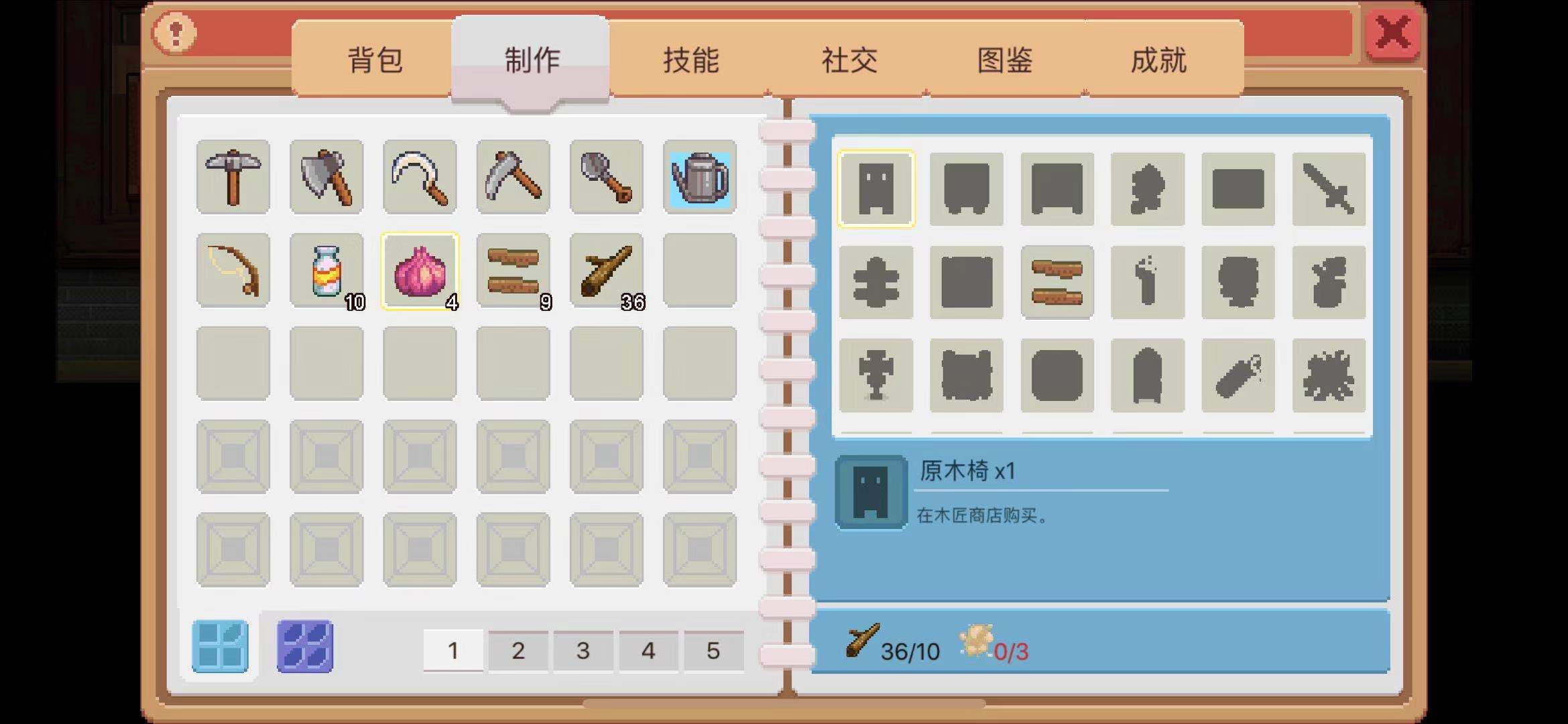This screenshot has height=724, width=1568.
Task: Switch to the 技能 skills tab
Action: pyautogui.click(x=690, y=60)
